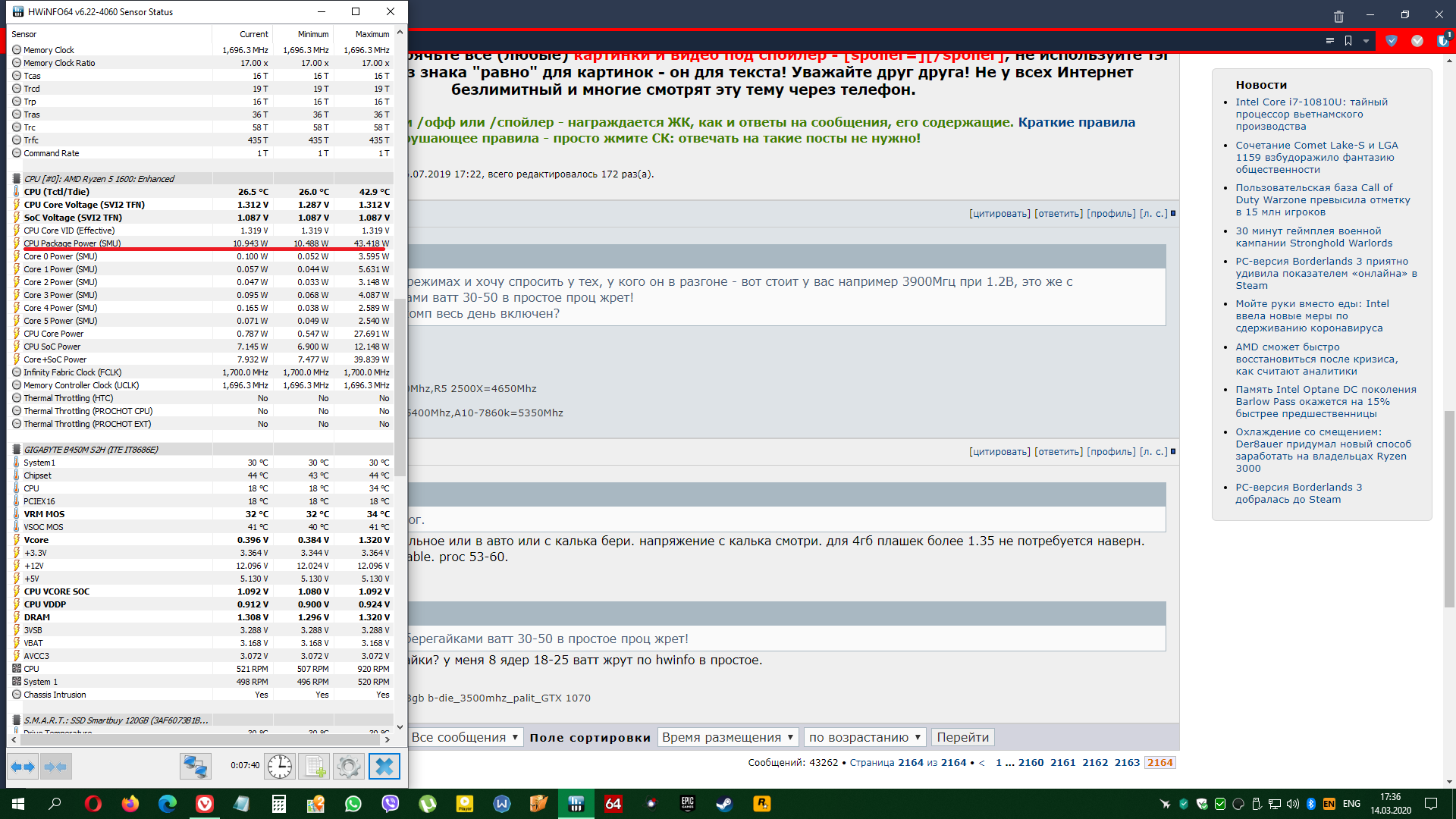Go to forum page 2163
The height and width of the screenshot is (819, 1456).
(1127, 763)
